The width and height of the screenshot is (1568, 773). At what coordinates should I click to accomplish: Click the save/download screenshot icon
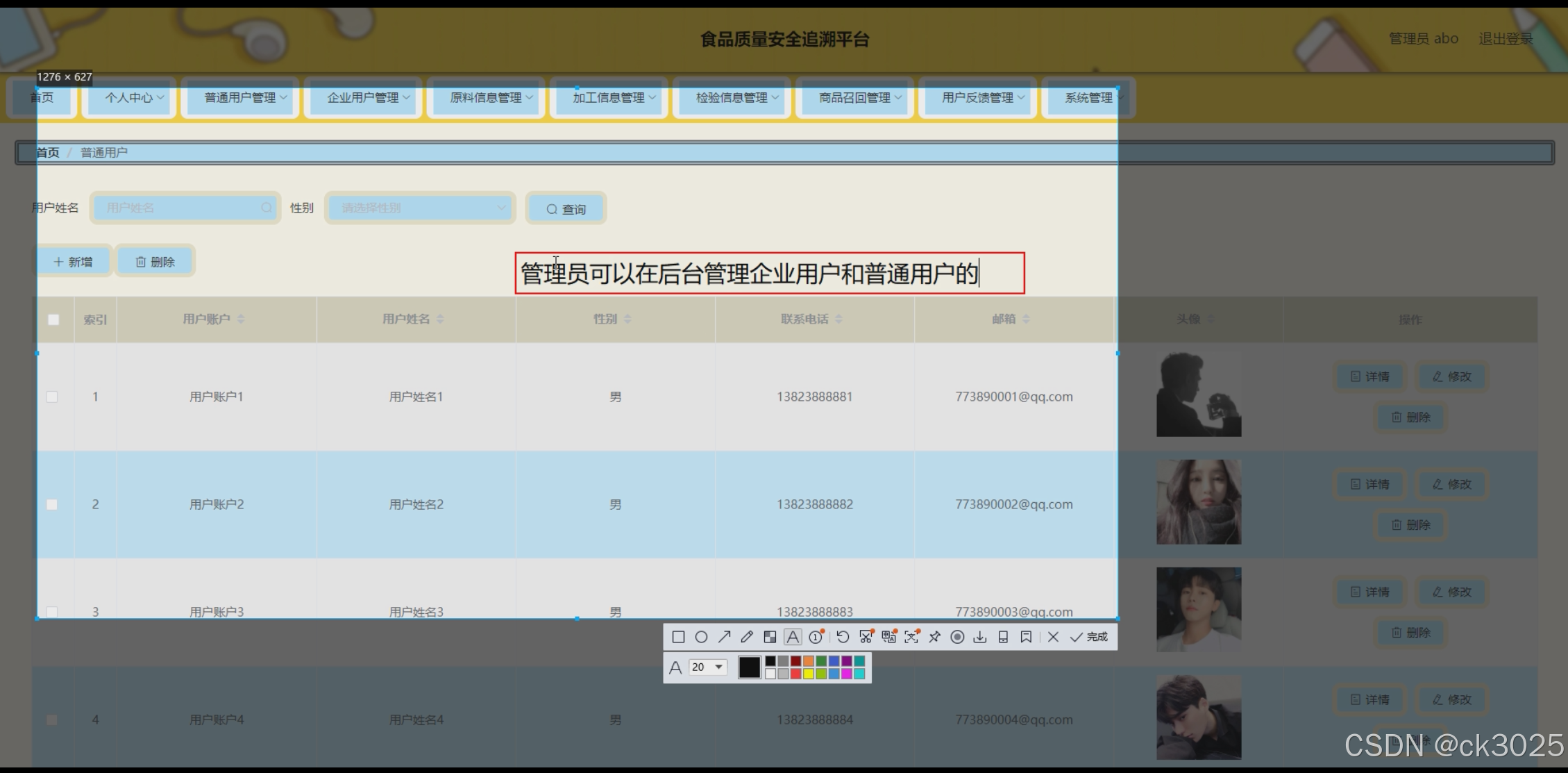pyautogui.click(x=981, y=637)
